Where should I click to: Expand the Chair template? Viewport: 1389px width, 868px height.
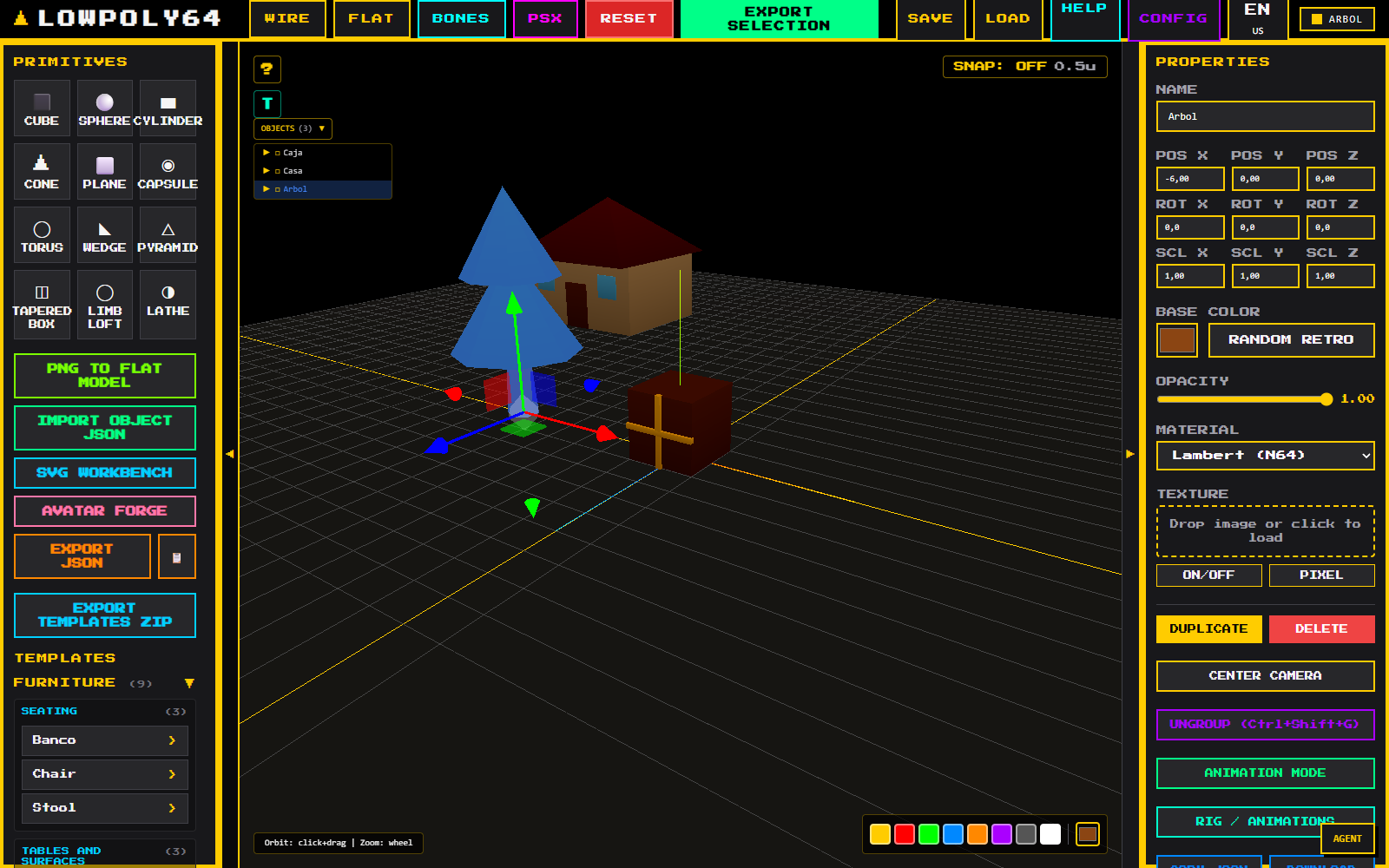click(104, 774)
